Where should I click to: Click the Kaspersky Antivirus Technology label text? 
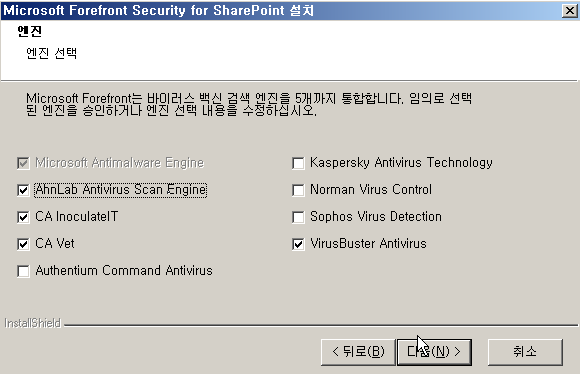(x=401, y=163)
